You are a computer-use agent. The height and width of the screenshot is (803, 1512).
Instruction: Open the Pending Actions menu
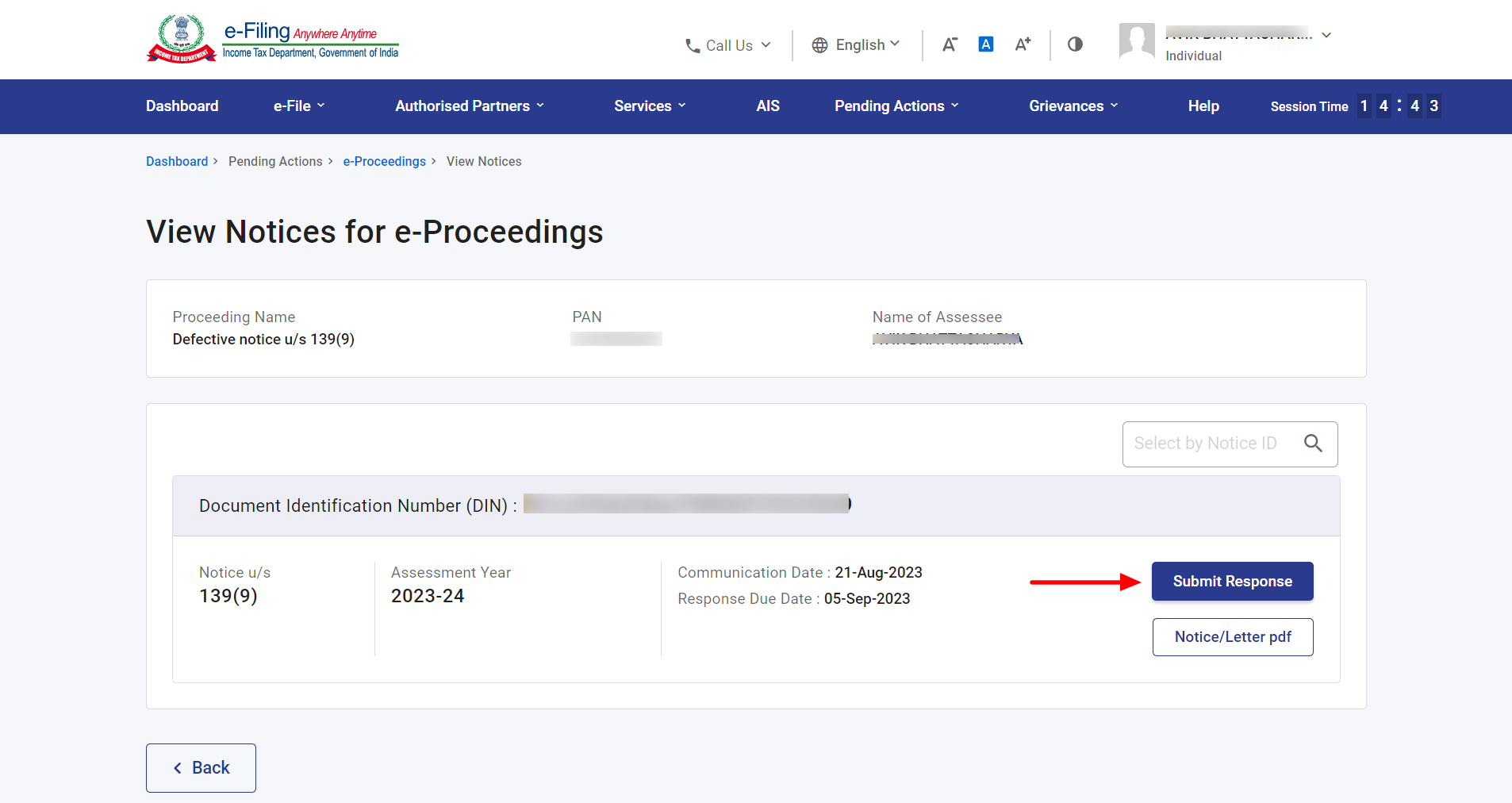coord(896,106)
